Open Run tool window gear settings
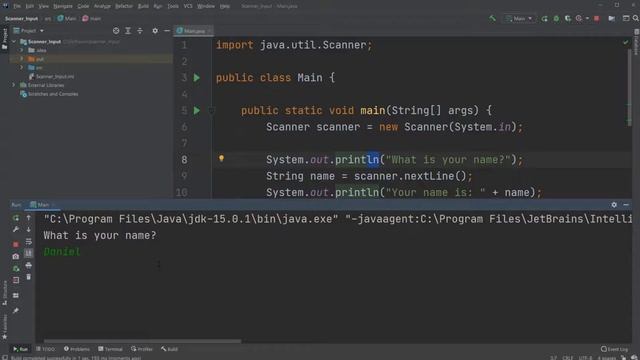This screenshot has height=360, width=640. (614, 205)
